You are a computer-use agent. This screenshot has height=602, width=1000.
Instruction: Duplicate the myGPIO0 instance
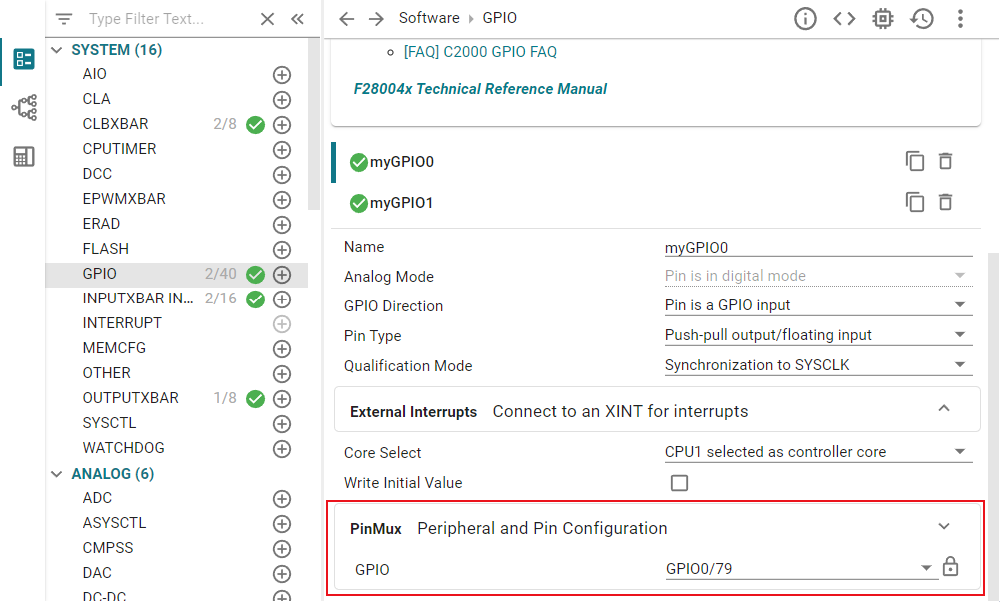coord(915,161)
